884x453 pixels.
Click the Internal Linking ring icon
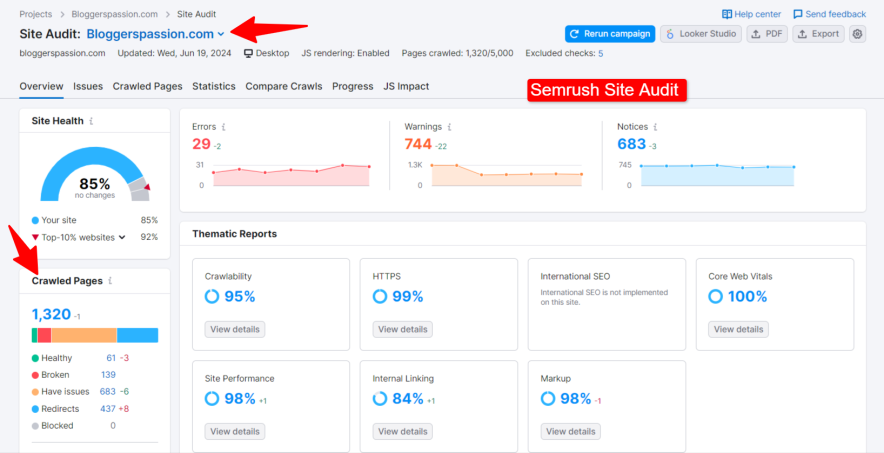point(380,399)
